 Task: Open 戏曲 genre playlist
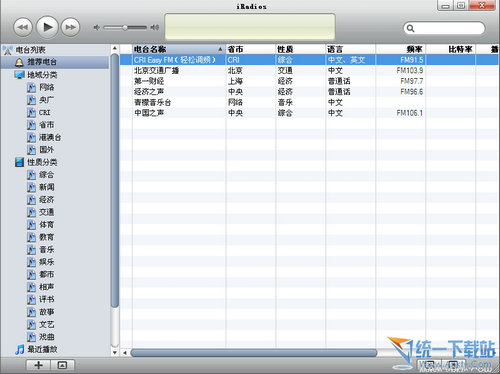point(47,337)
